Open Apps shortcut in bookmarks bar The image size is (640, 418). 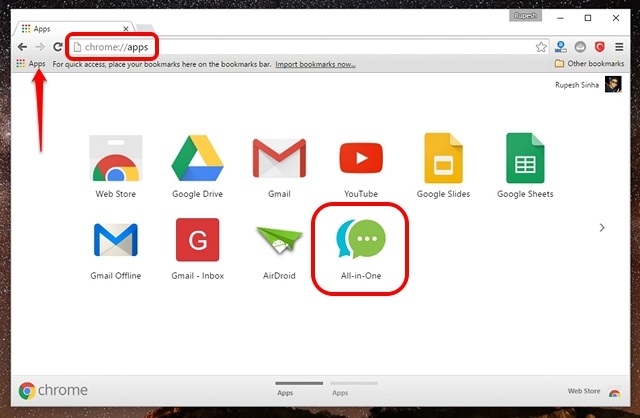pos(31,64)
